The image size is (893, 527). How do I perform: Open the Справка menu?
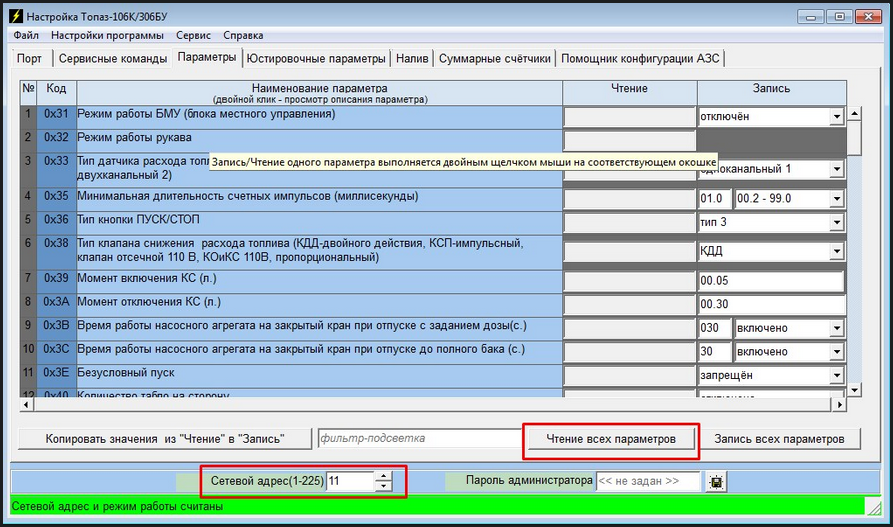[243, 35]
